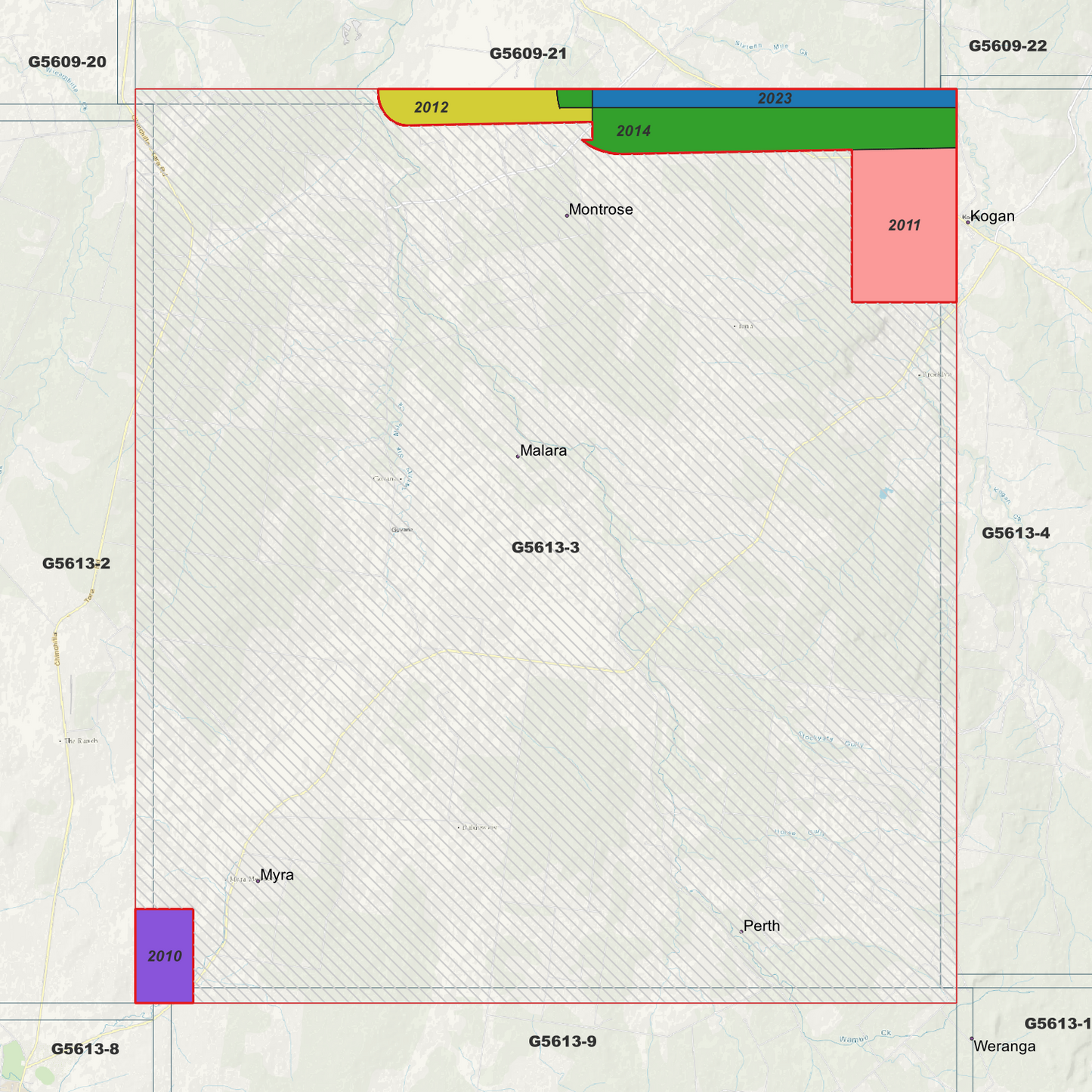Click the purple 2010 block
Screen dimensions: 1092x1092
point(164,956)
